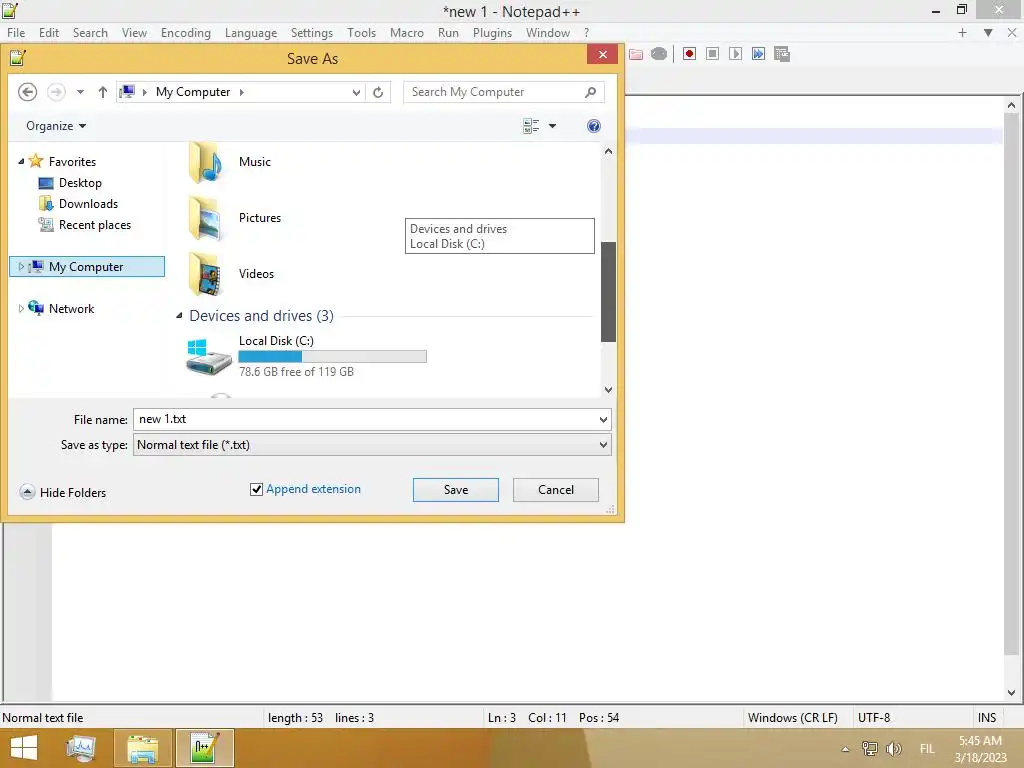The image size is (1024, 768).
Task: Collapse the Favorites tree group
Action: [x=21, y=161]
